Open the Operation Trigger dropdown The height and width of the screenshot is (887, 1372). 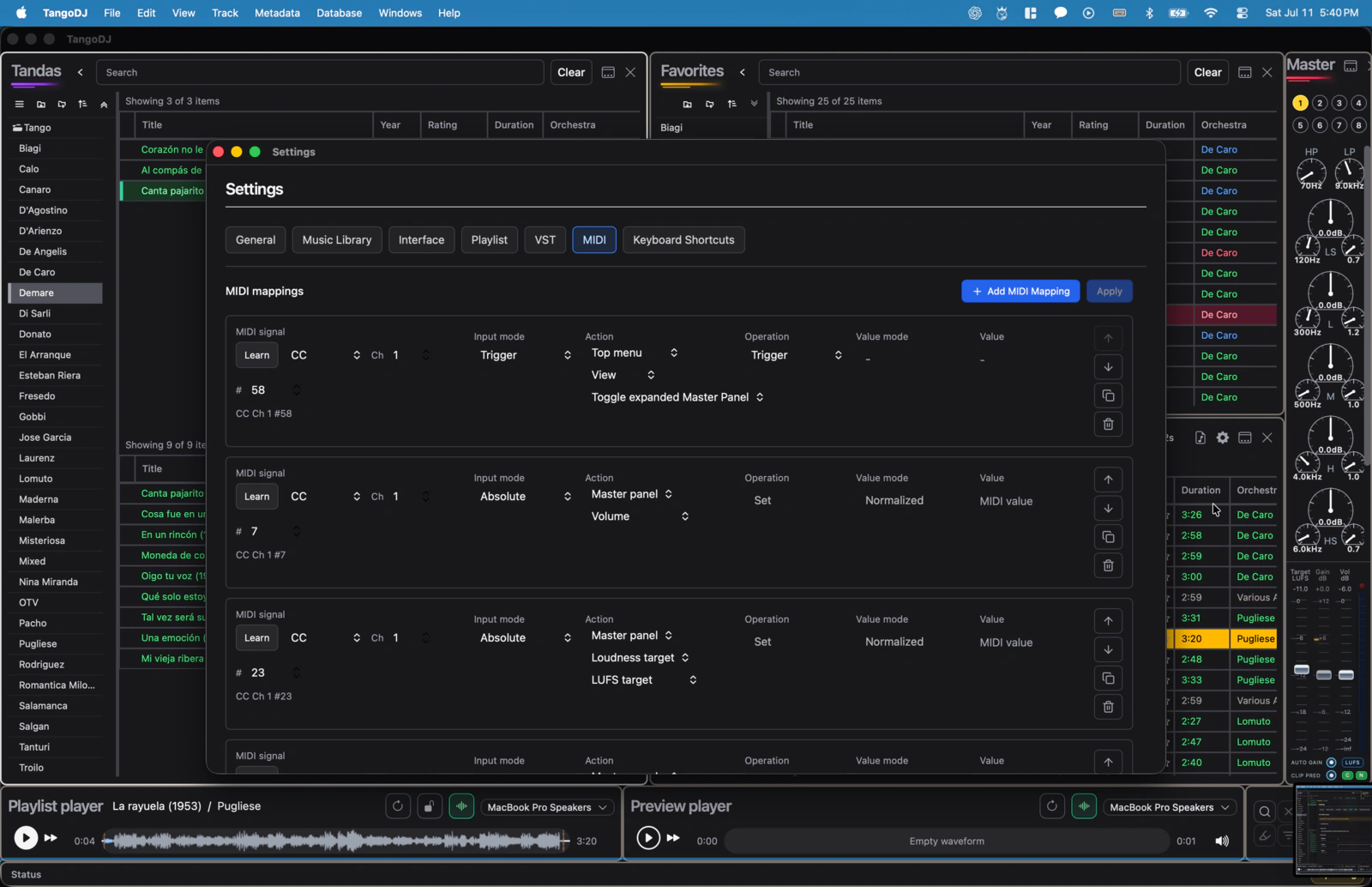point(795,355)
